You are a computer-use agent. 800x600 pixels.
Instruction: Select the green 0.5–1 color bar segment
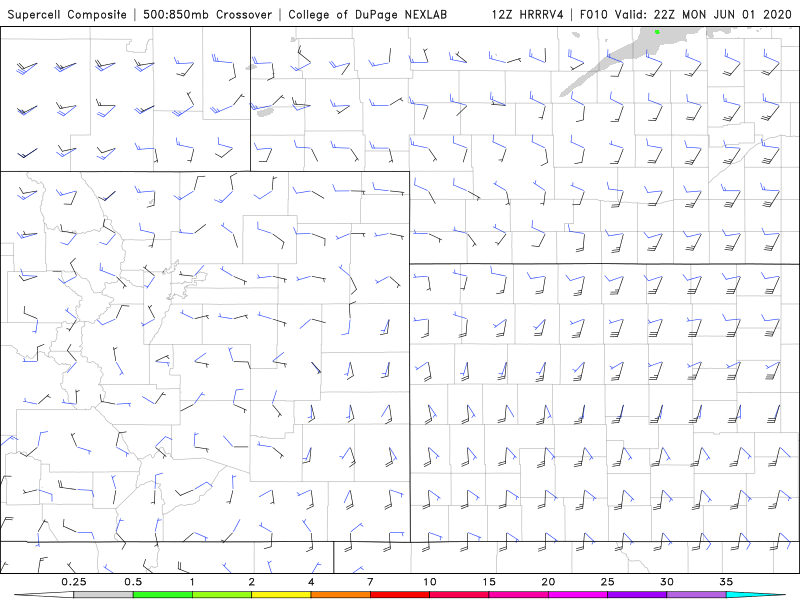[x=163, y=595]
